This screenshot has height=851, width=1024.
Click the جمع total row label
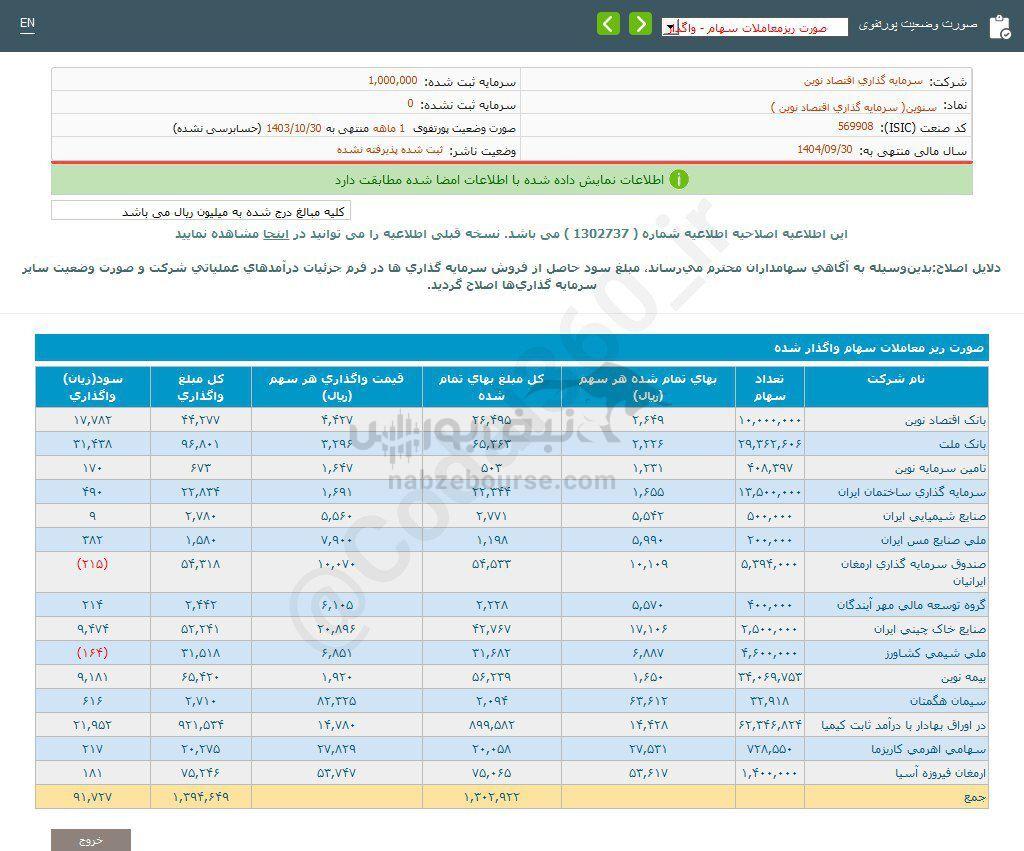coord(975,797)
